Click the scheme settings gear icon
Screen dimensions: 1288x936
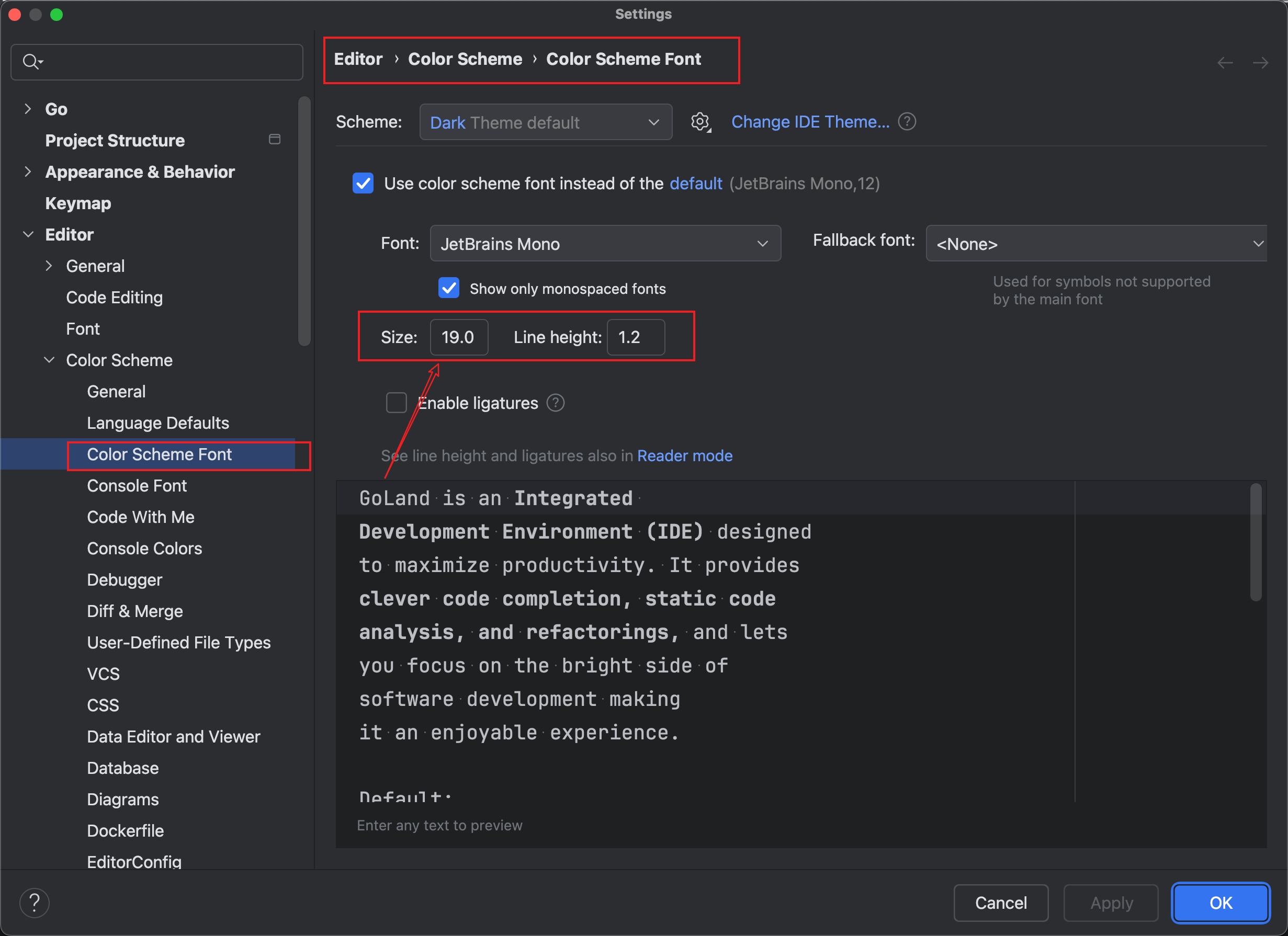click(700, 121)
